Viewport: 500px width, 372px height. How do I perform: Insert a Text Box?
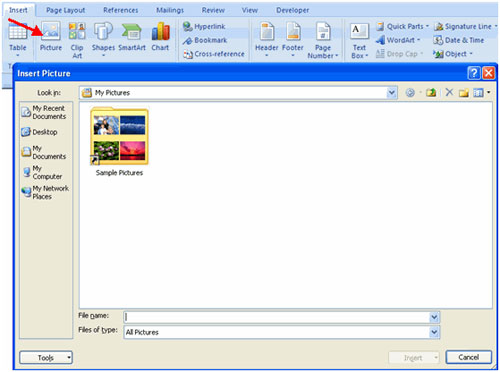tap(359, 41)
